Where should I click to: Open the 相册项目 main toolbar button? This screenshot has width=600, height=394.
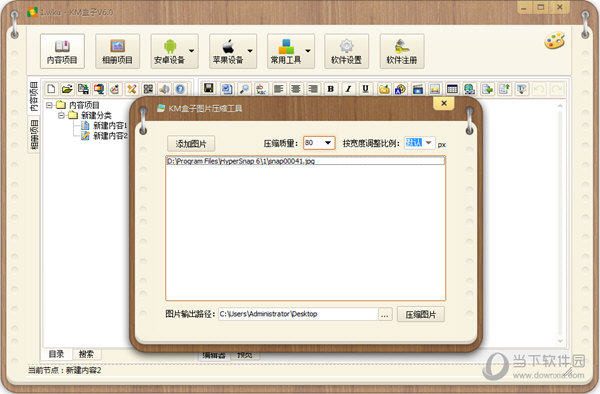click(117, 51)
